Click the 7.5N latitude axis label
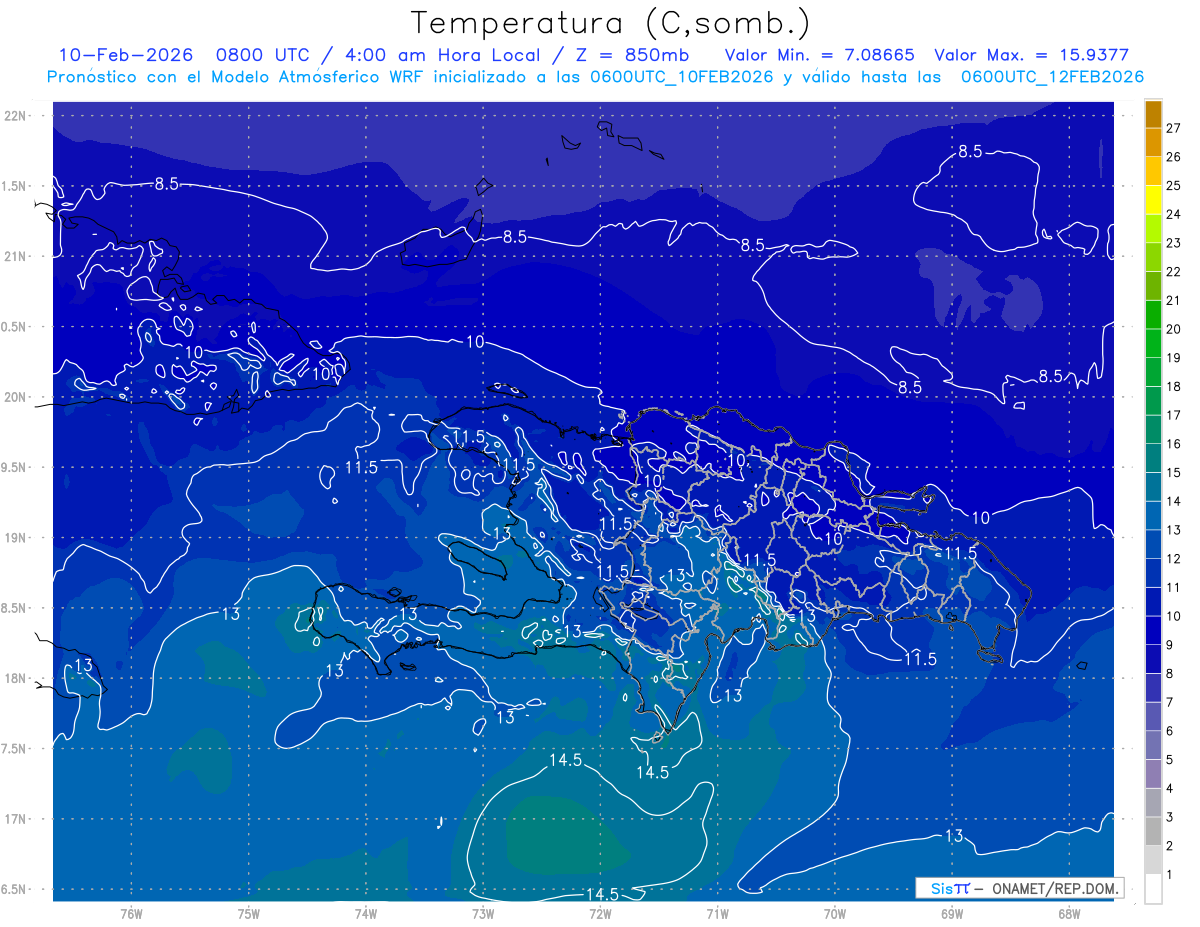 coord(15,749)
